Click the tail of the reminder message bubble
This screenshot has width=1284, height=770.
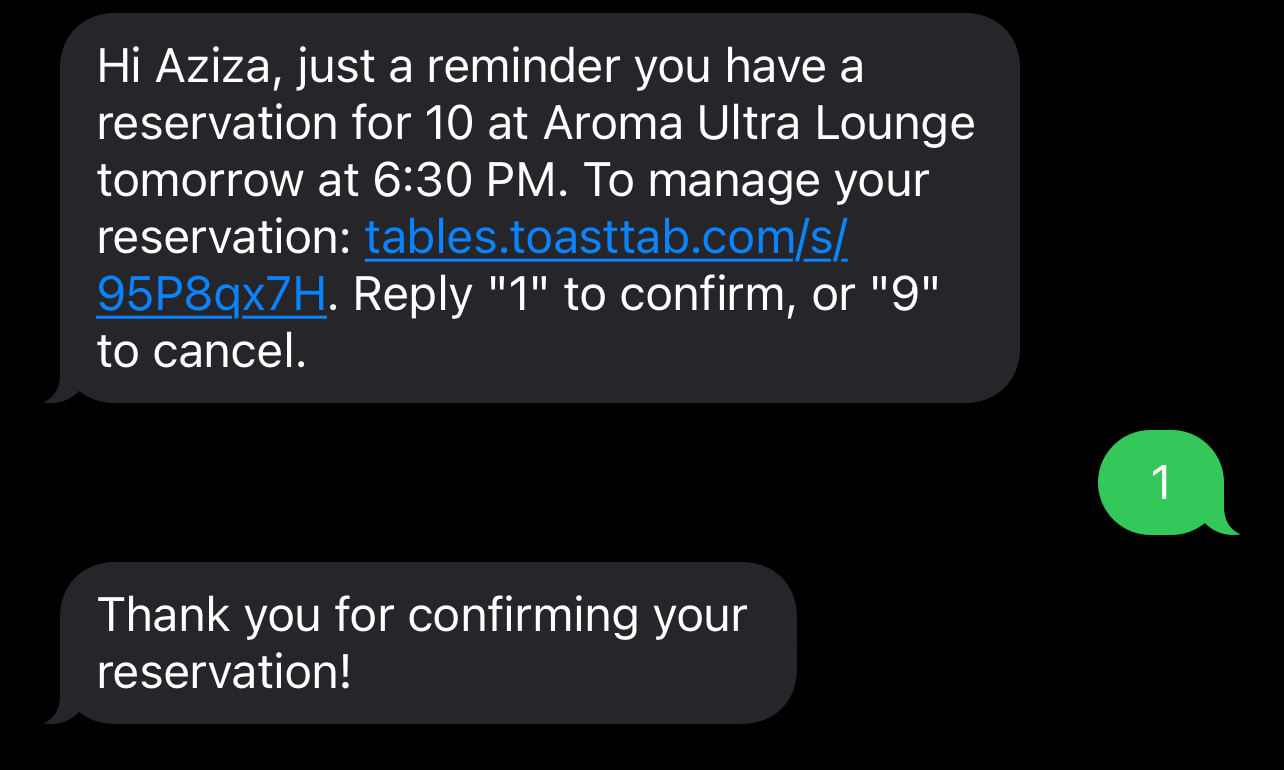(58, 394)
